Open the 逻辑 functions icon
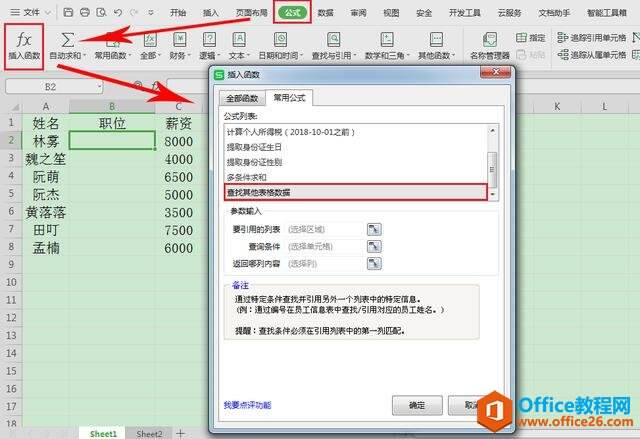Screen dimensions: 640x439 (x=209, y=40)
